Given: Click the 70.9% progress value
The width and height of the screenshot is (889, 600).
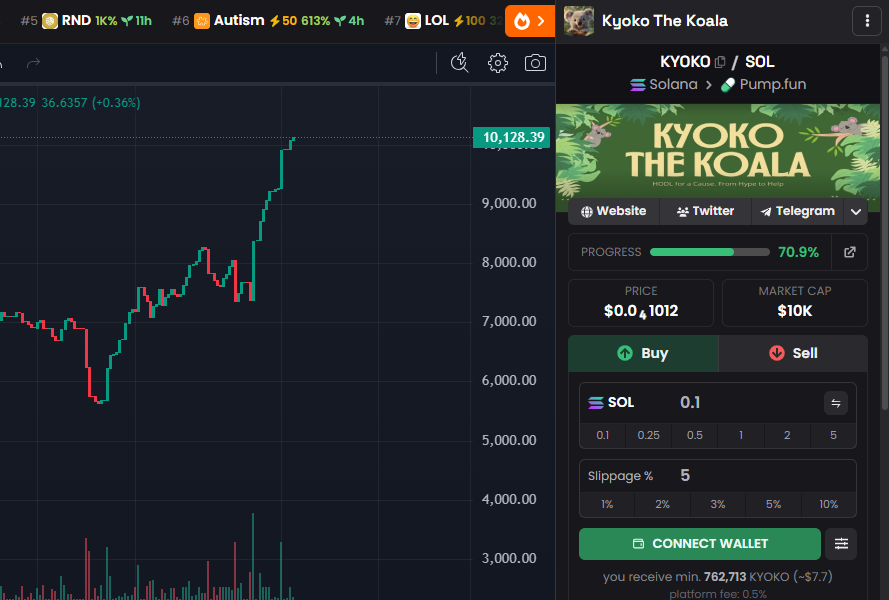Looking at the screenshot, I should [798, 252].
